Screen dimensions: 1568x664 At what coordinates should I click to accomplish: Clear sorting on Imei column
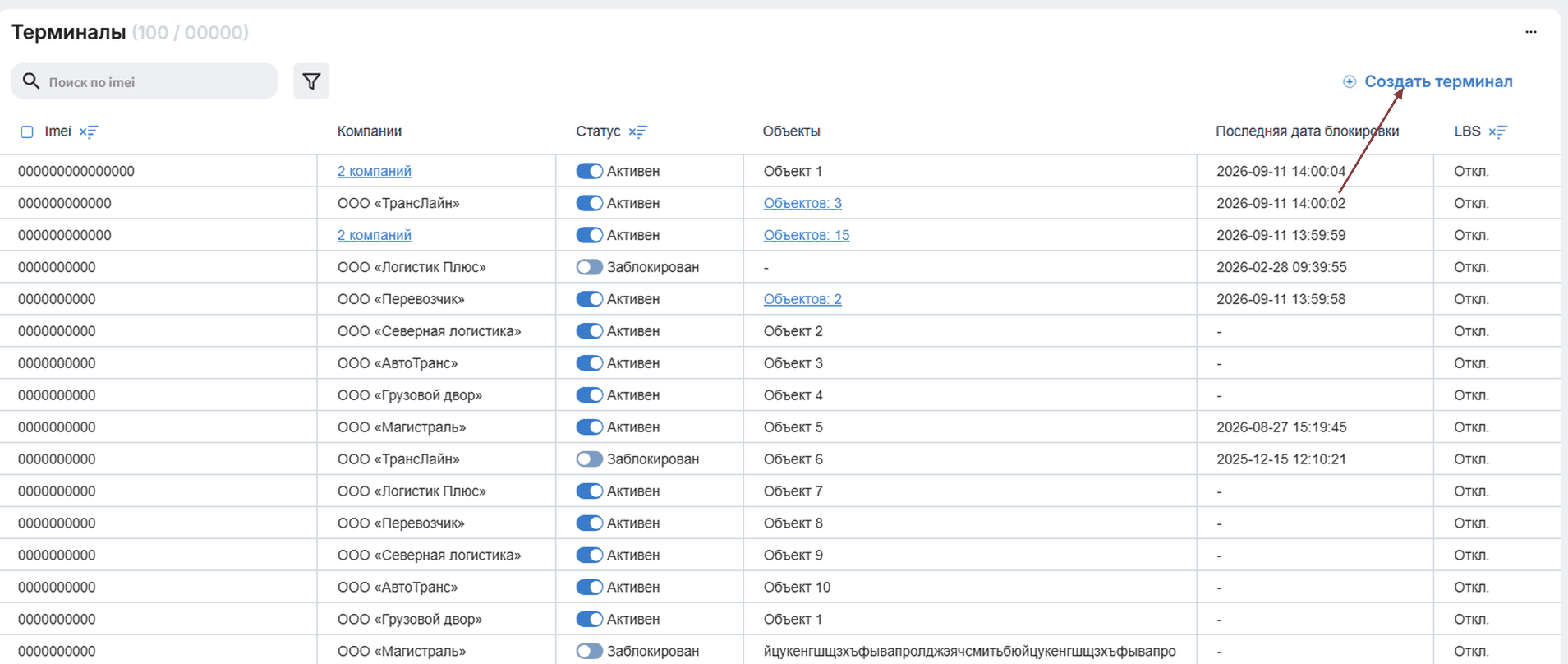click(x=89, y=131)
